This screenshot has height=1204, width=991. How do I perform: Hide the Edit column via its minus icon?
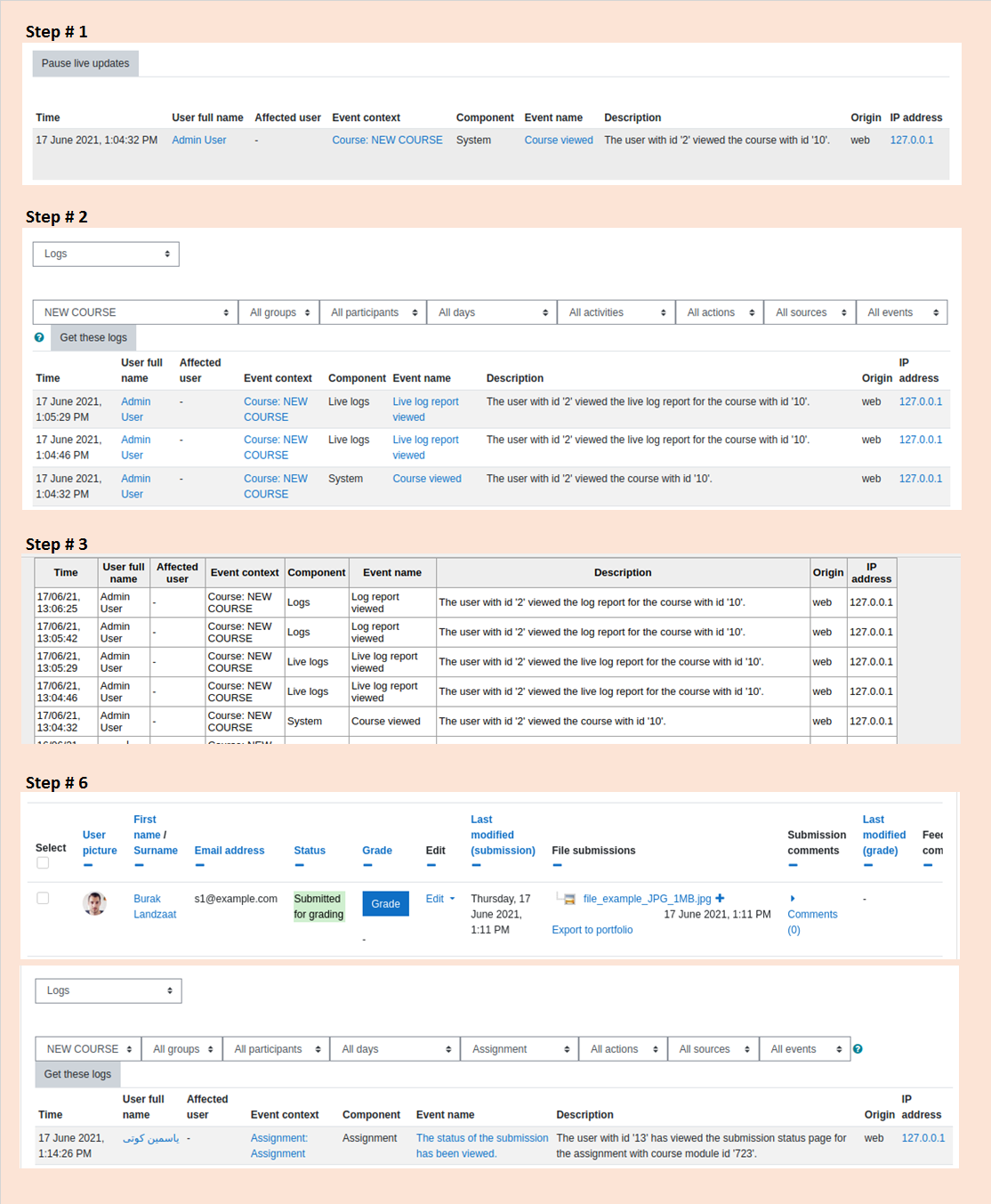[x=431, y=865]
